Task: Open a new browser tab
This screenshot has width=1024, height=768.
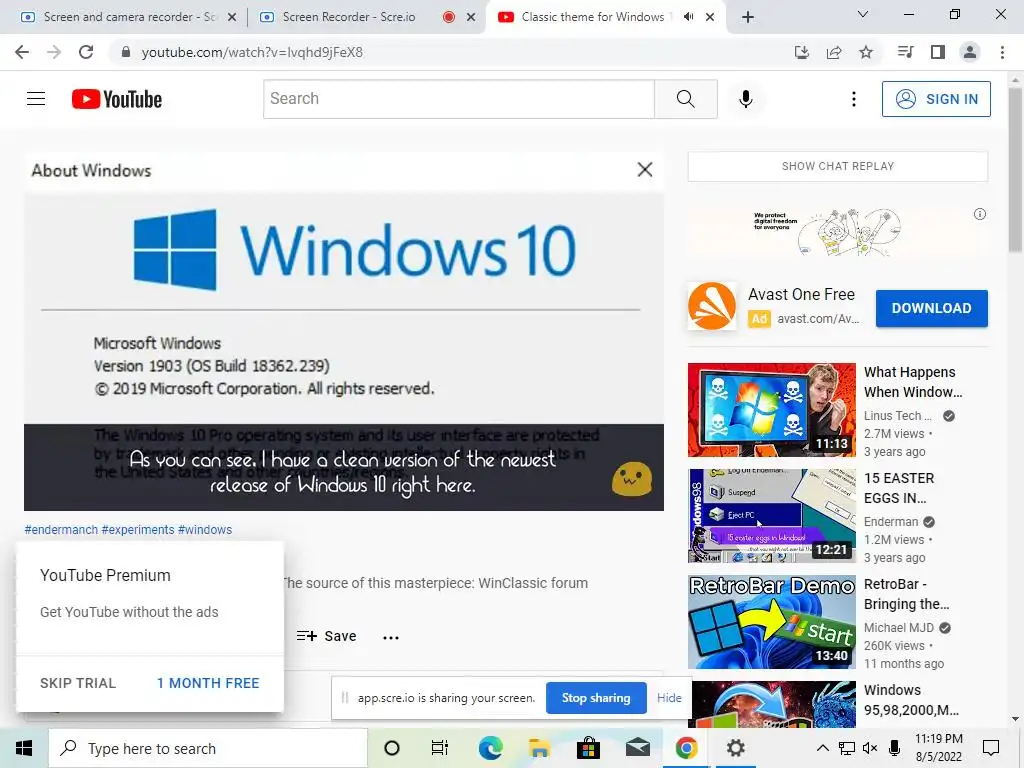Action: 748,18
